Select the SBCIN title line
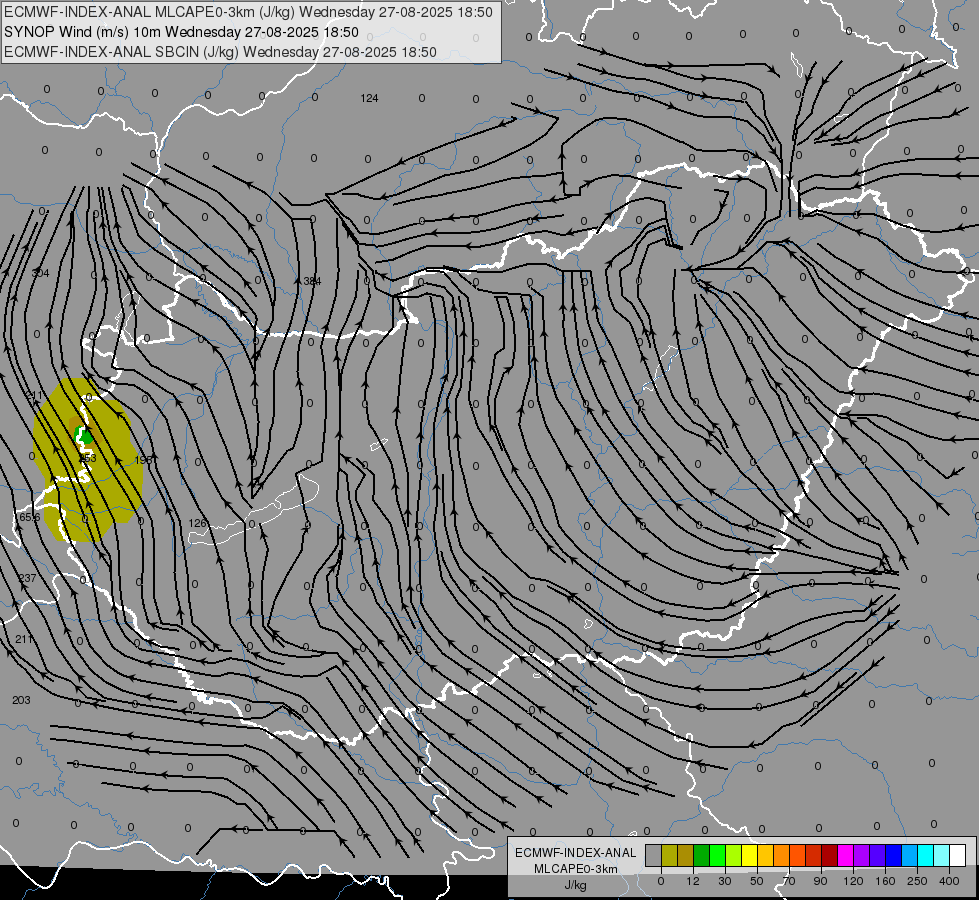Viewport: 979px width, 900px height. pyautogui.click(x=220, y=52)
